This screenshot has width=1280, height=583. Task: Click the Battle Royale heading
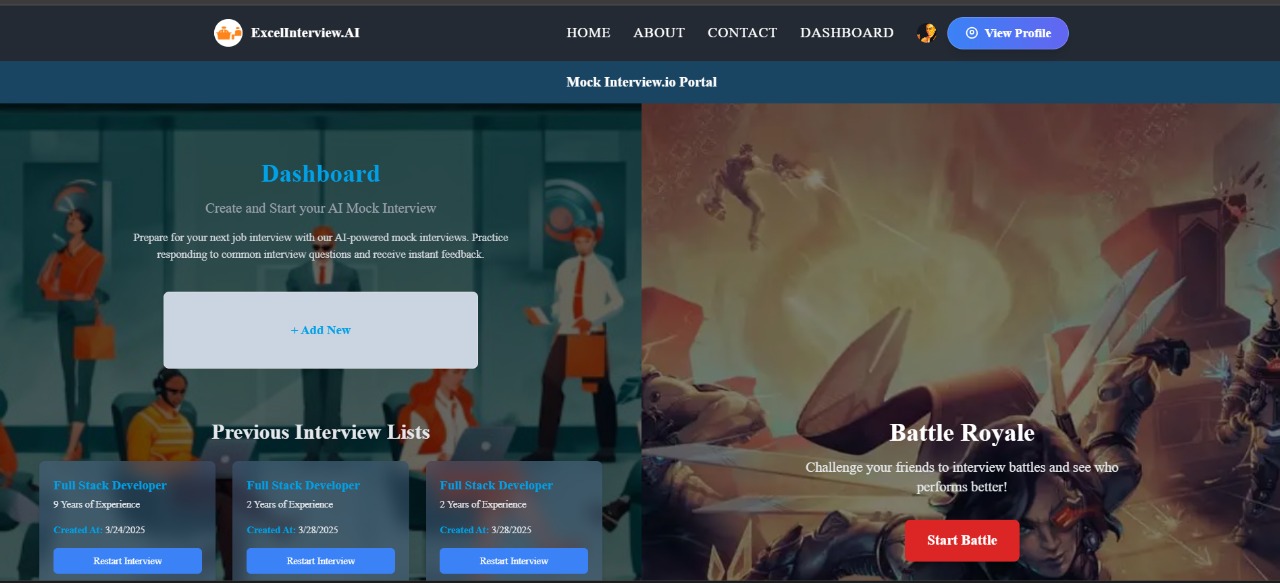point(962,433)
